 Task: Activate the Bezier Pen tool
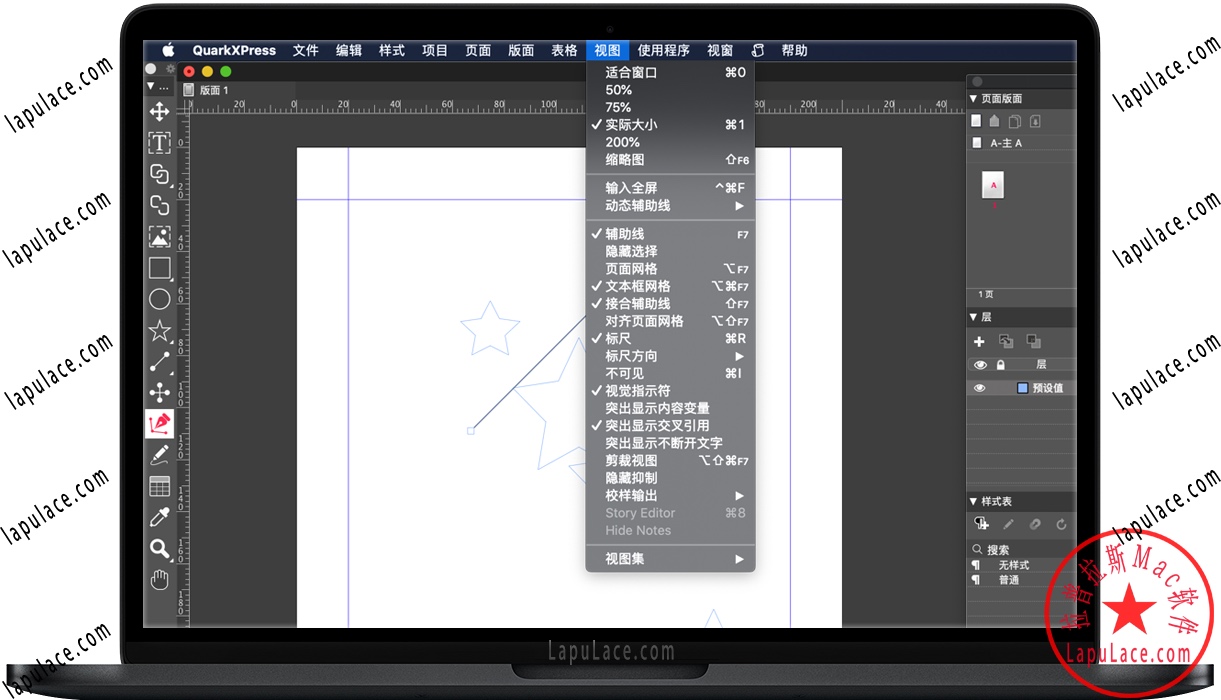click(x=159, y=423)
